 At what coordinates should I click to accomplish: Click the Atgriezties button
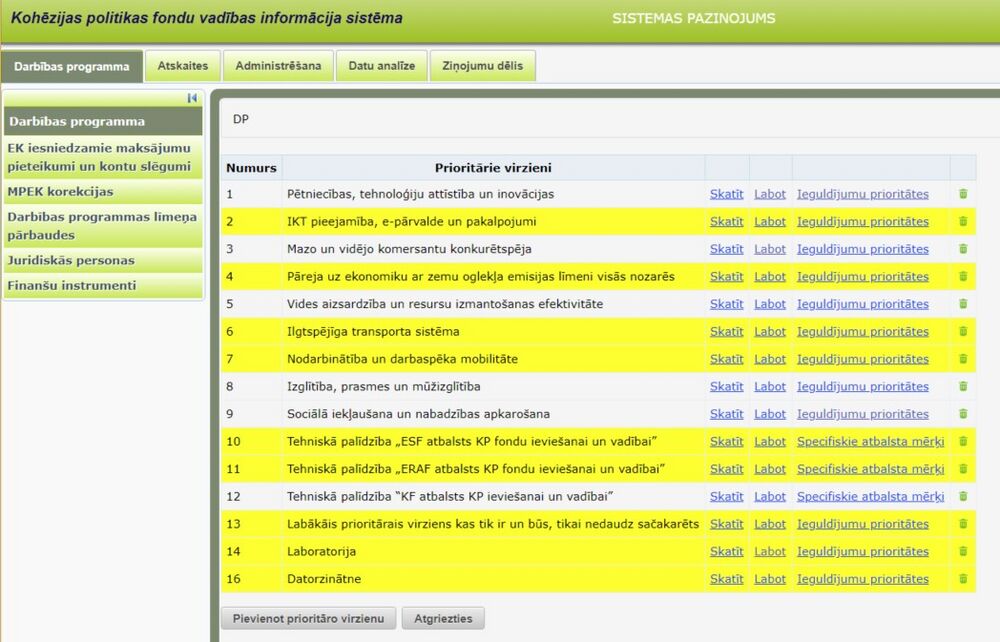[x=443, y=618]
